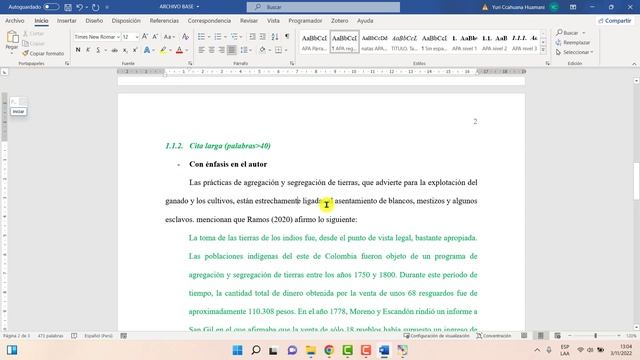Collapse the ribbon with chevron

point(634,64)
